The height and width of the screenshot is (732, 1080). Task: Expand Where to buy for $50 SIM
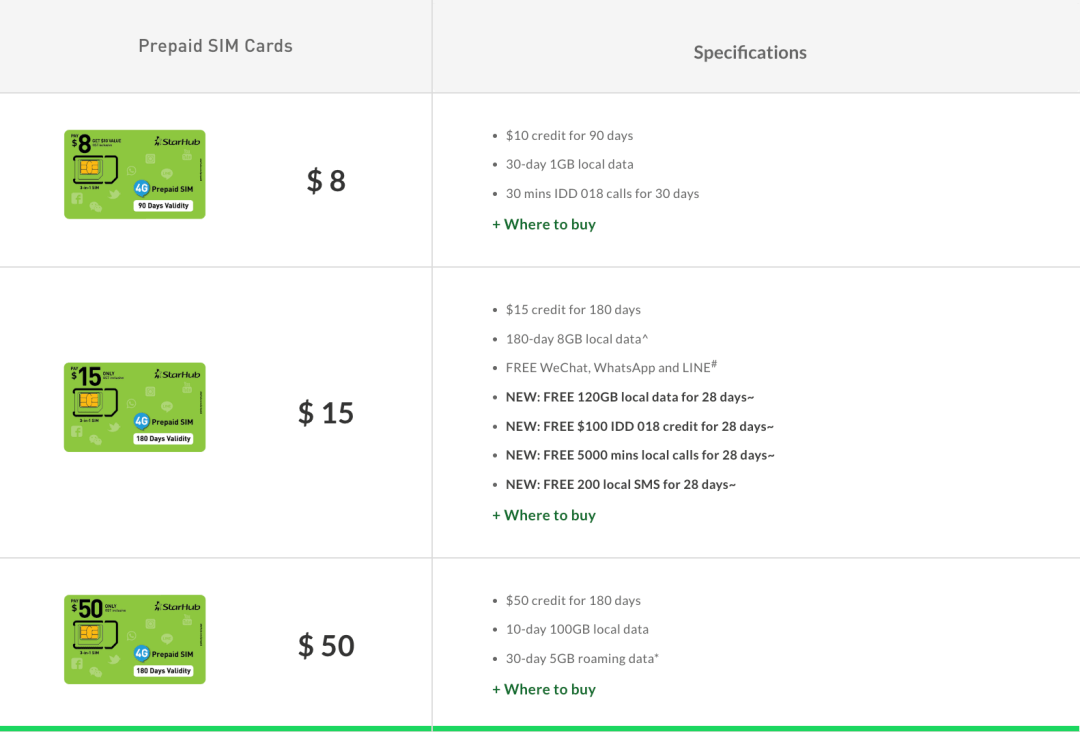544,689
